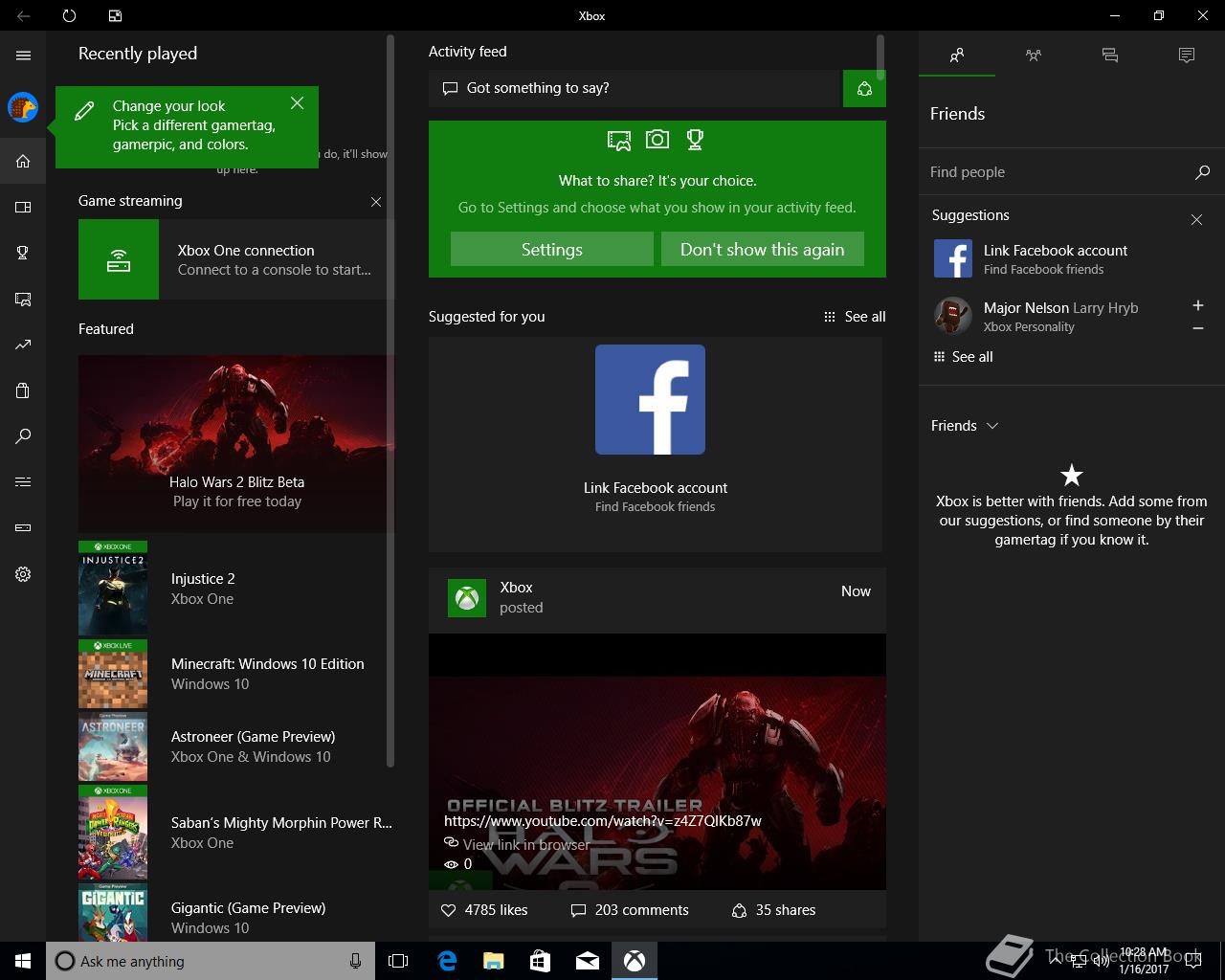Click the Settings button in share card
This screenshot has width=1225, height=980.
[x=552, y=249]
